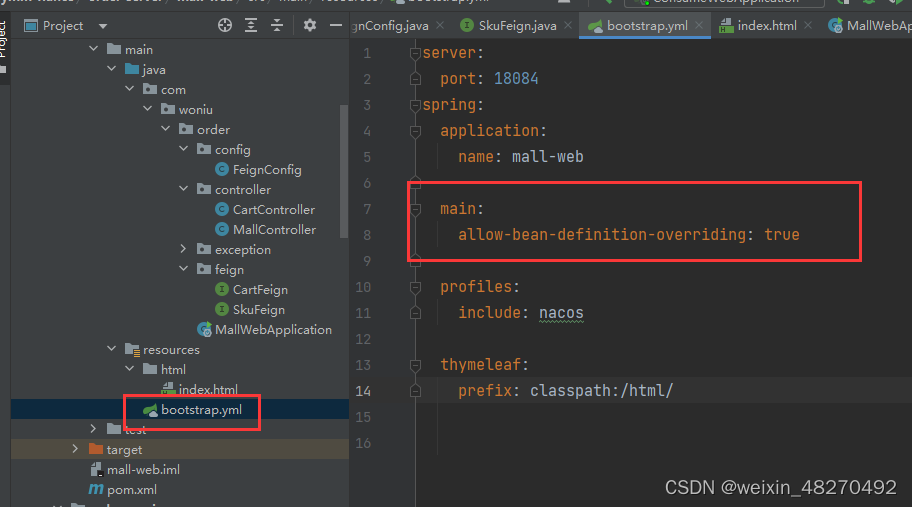Fold the server block in gutter
The height and width of the screenshot is (507, 912).
(x=415, y=53)
